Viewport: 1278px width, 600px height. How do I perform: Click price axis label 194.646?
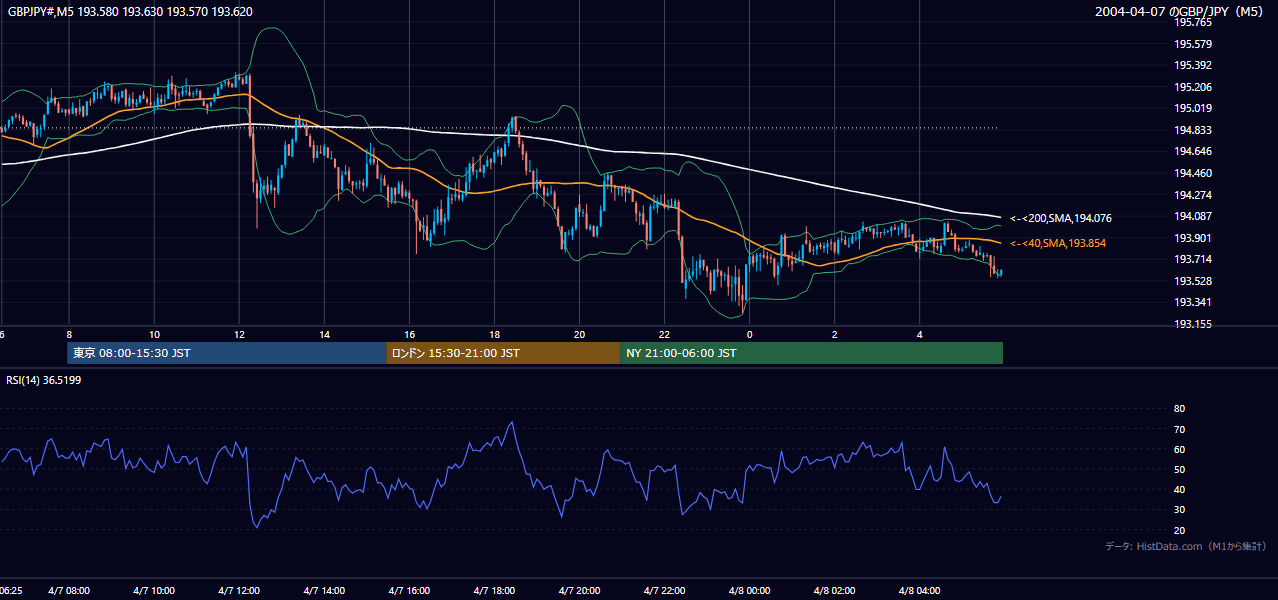click(1192, 151)
